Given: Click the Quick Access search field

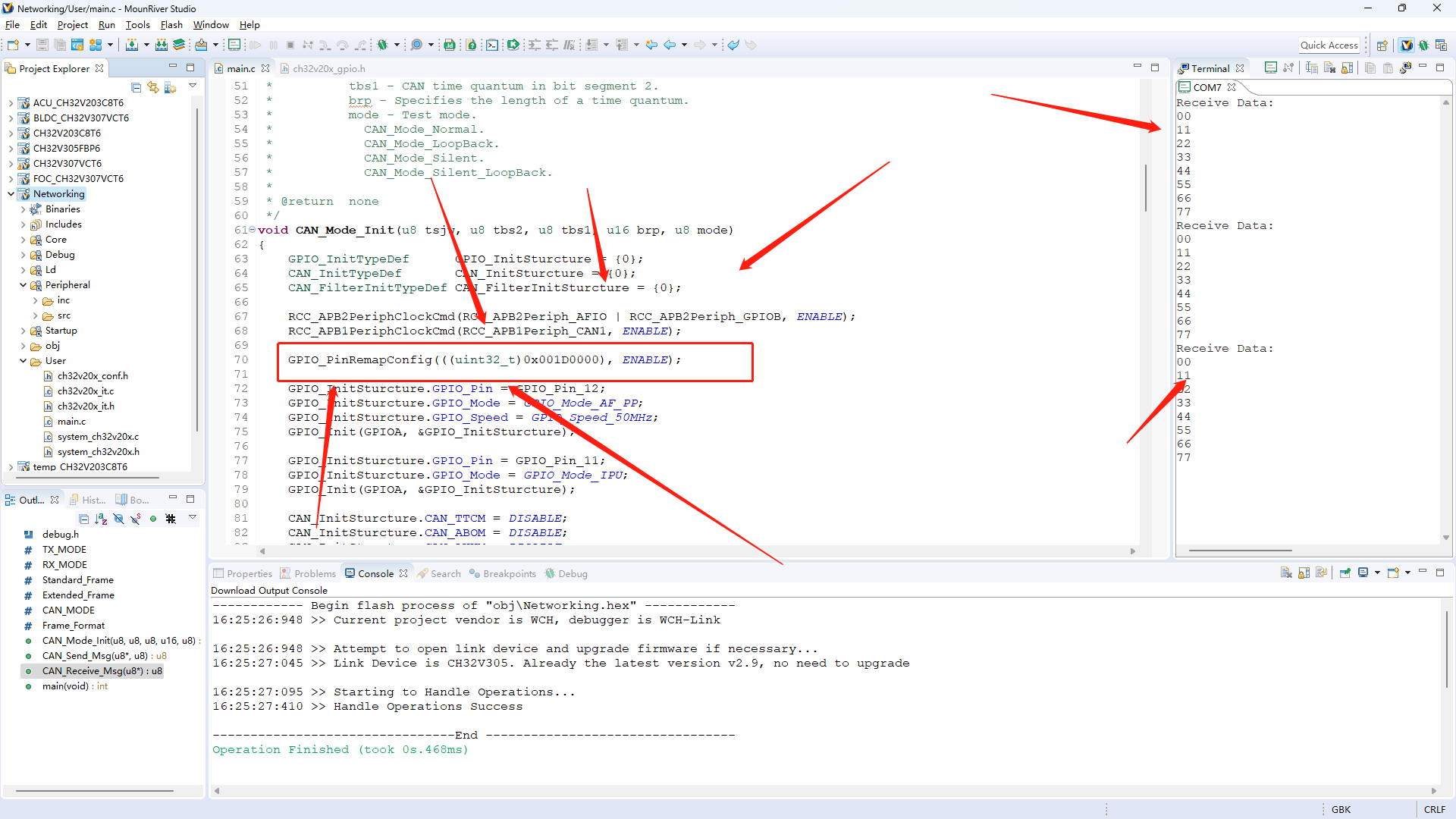Looking at the screenshot, I should tap(1329, 45).
